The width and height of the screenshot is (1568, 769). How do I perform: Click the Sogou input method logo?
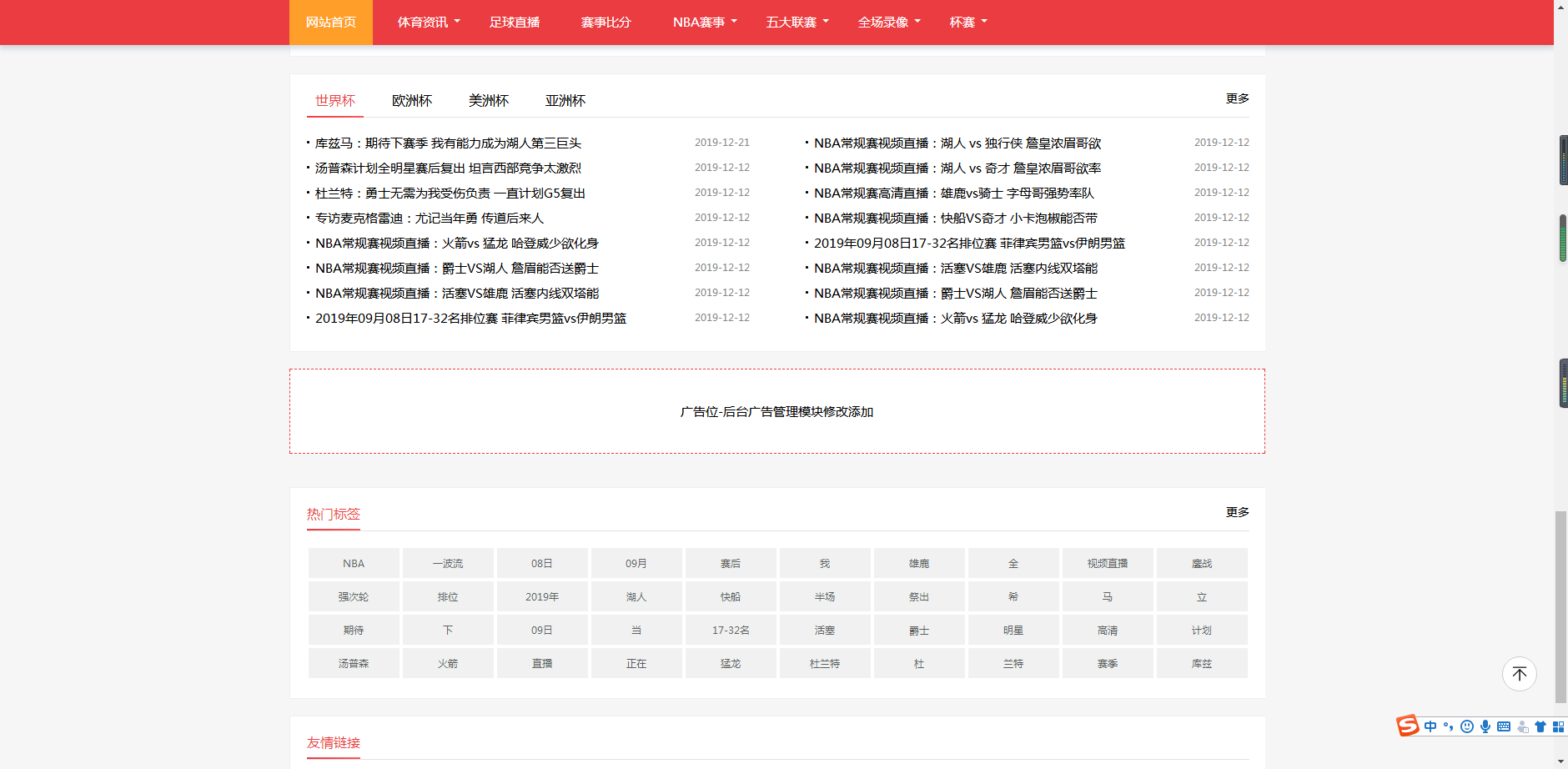pyautogui.click(x=1408, y=726)
